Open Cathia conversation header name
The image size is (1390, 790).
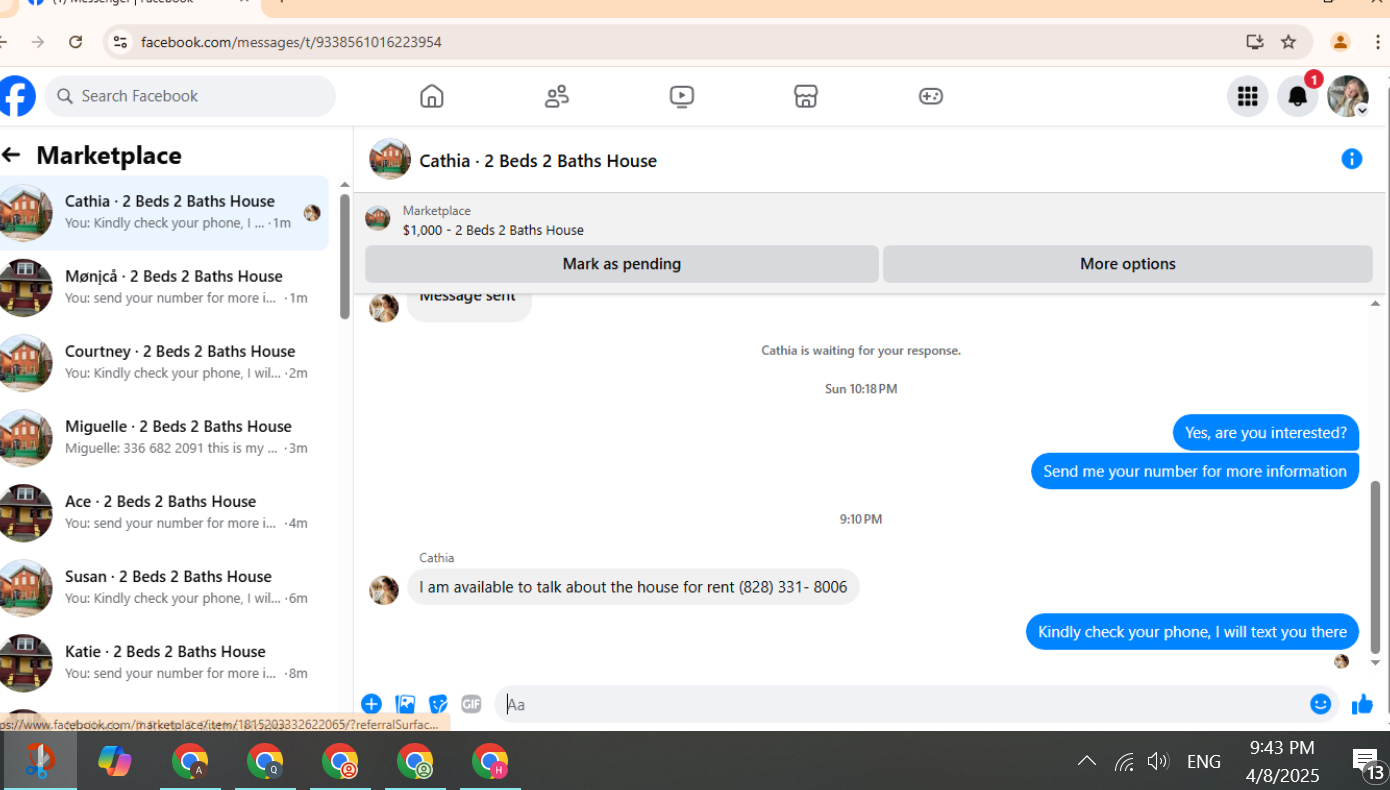pyautogui.click(x=538, y=161)
